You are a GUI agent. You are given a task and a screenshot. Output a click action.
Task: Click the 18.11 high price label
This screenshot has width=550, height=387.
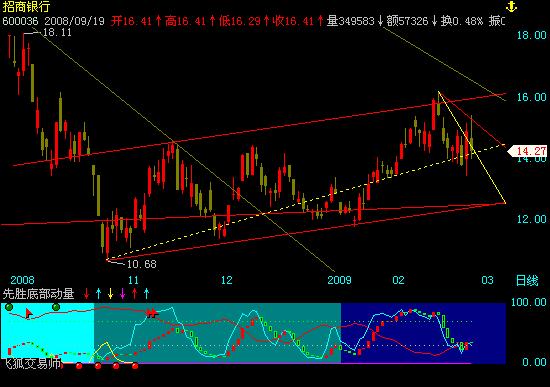pyautogui.click(x=57, y=33)
